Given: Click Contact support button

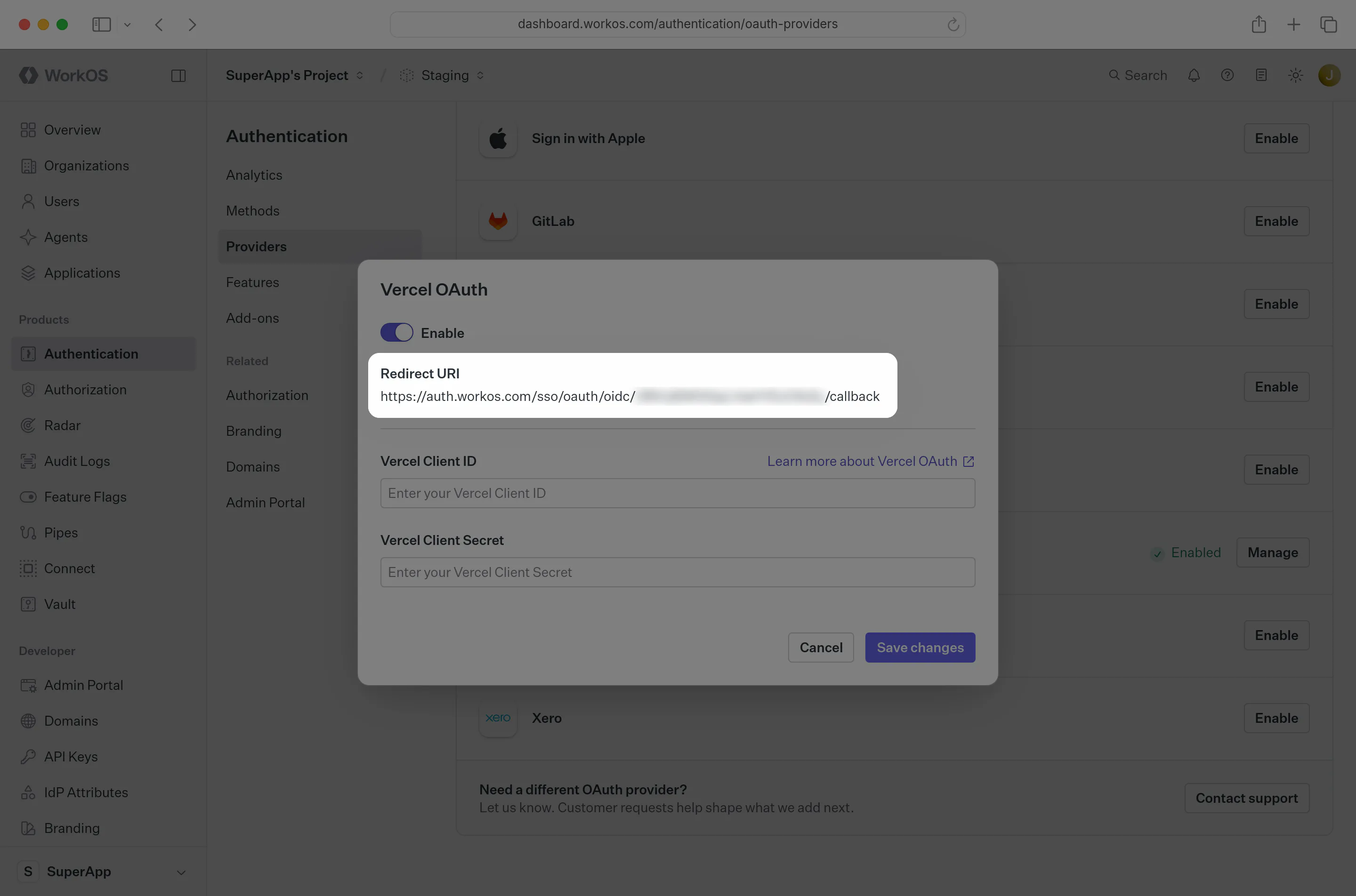Looking at the screenshot, I should [x=1247, y=798].
